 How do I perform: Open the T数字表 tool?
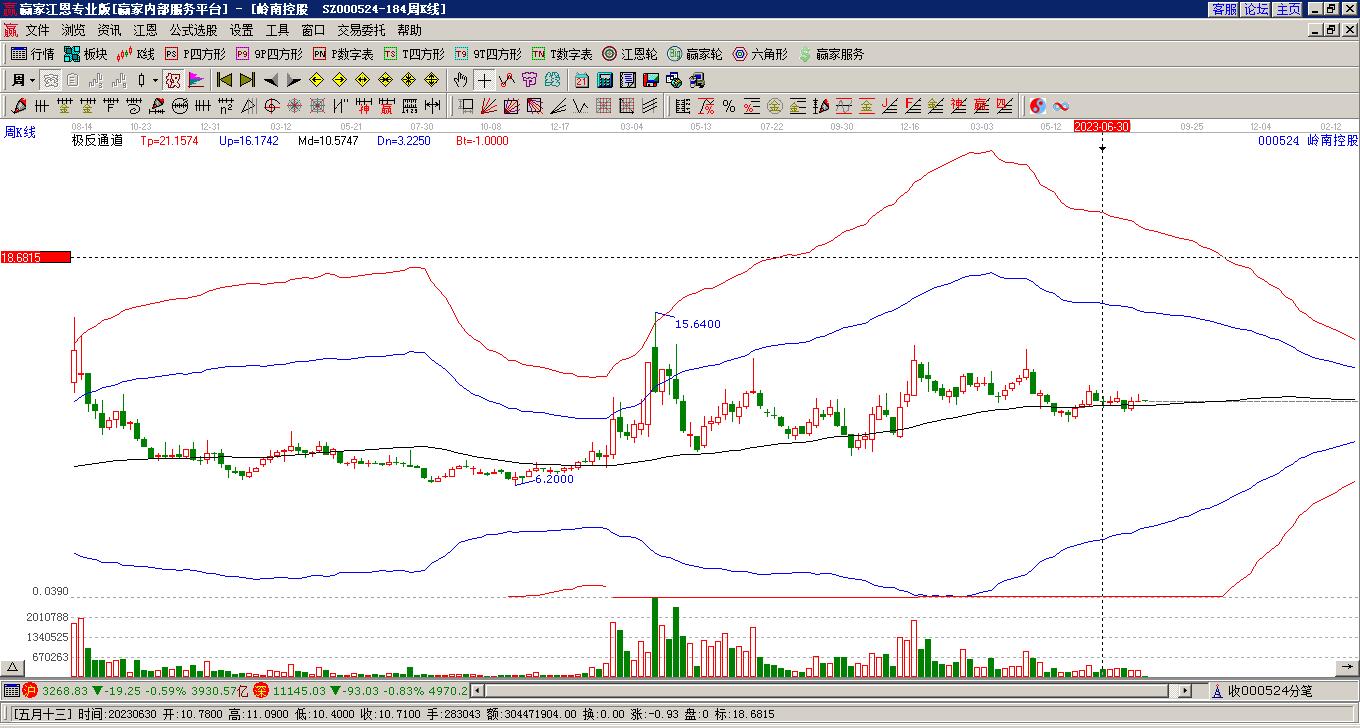pos(562,54)
